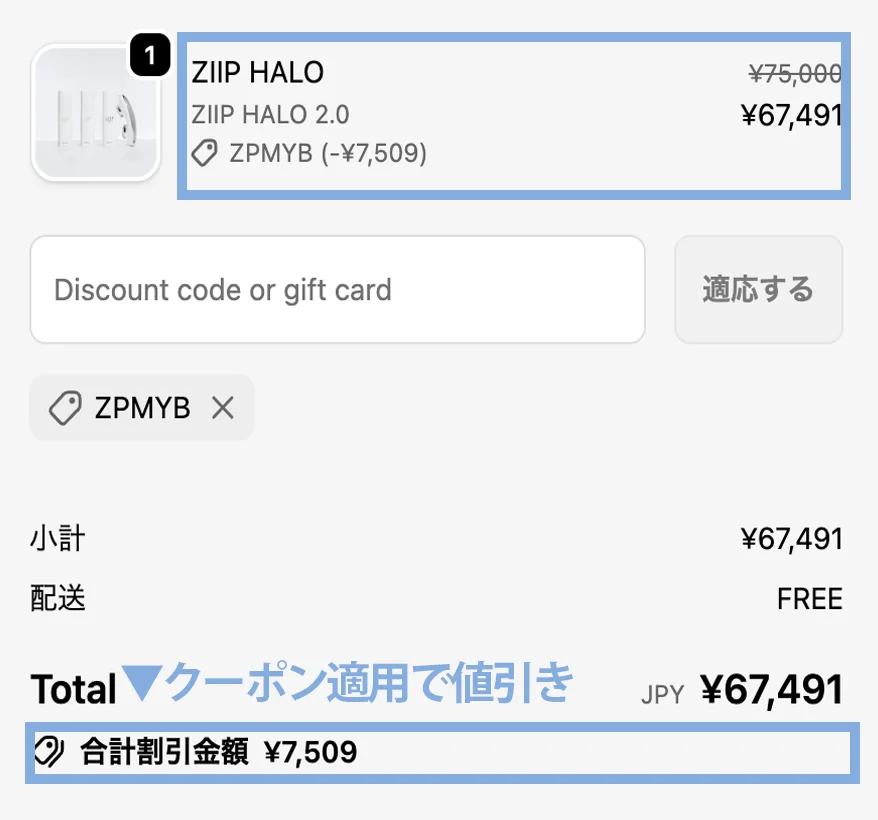Select the 配送 shipping row
878x820 pixels.
pyautogui.click(x=55, y=597)
